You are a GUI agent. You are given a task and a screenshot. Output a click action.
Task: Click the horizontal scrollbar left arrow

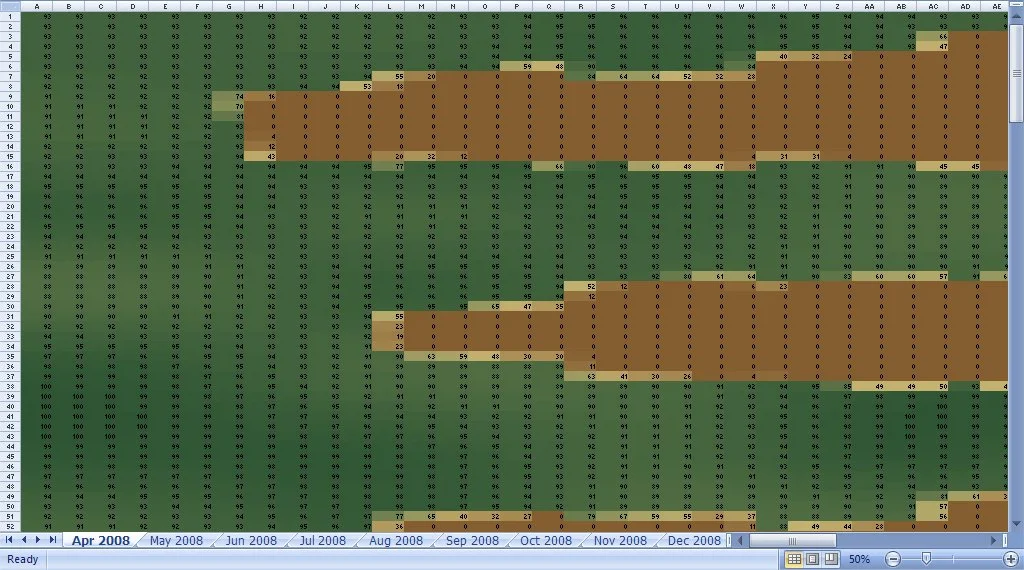[740, 541]
